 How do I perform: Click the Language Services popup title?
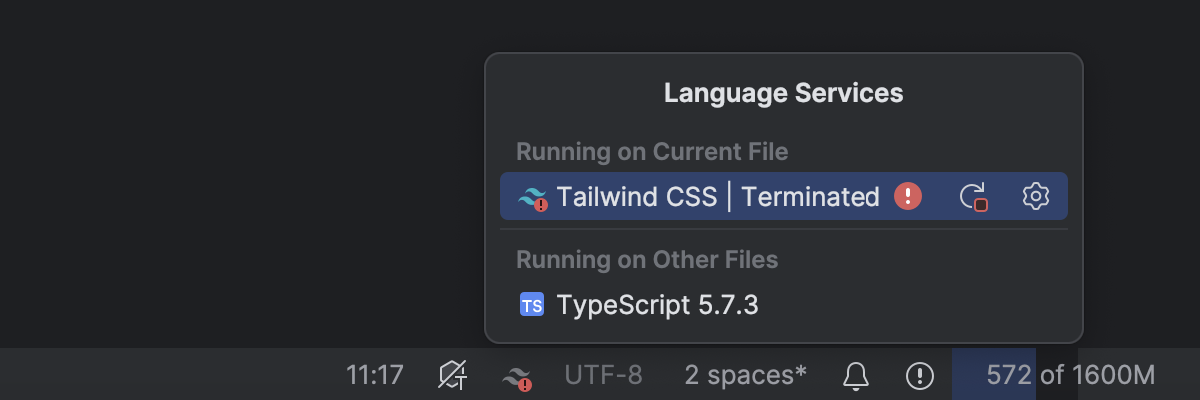click(783, 93)
